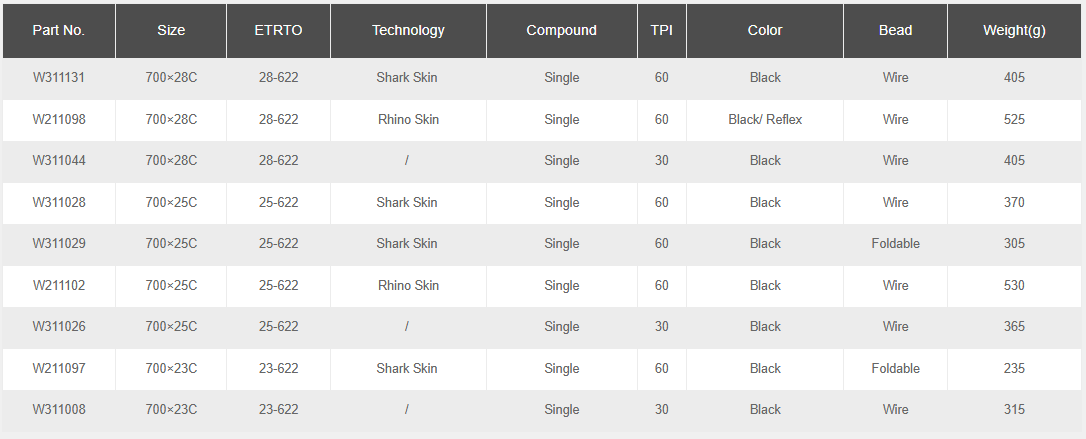
Task: Click part number W211097
Action: click(x=58, y=368)
